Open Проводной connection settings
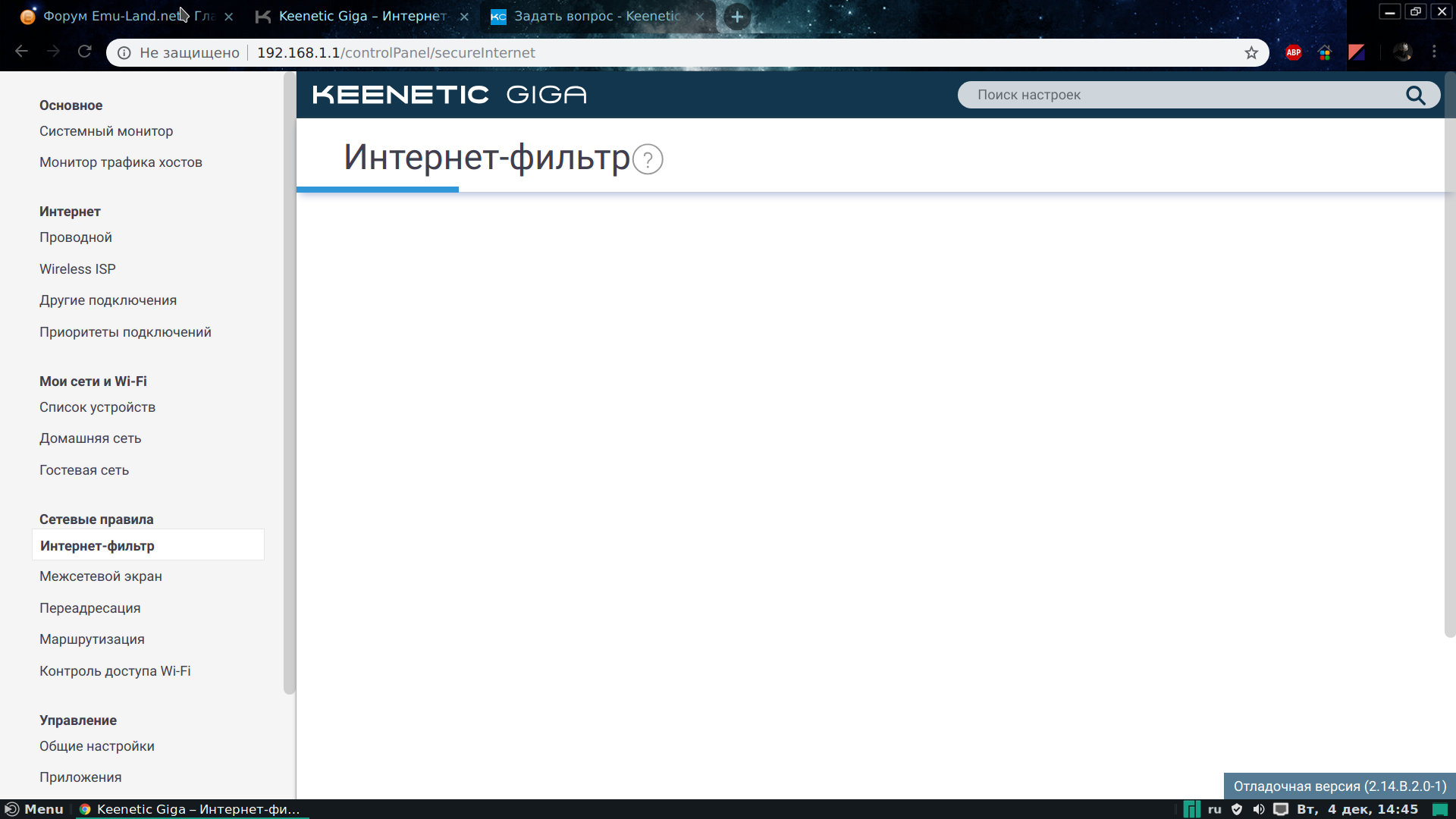The height and width of the screenshot is (819, 1456). 76,237
